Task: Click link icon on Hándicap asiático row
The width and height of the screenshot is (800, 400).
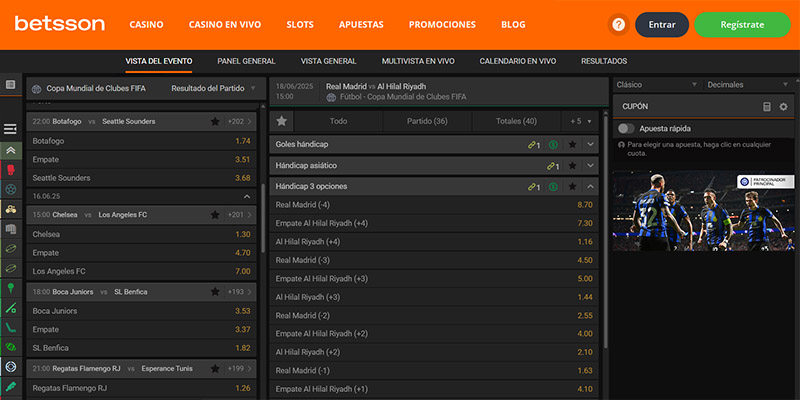Action: pos(553,166)
